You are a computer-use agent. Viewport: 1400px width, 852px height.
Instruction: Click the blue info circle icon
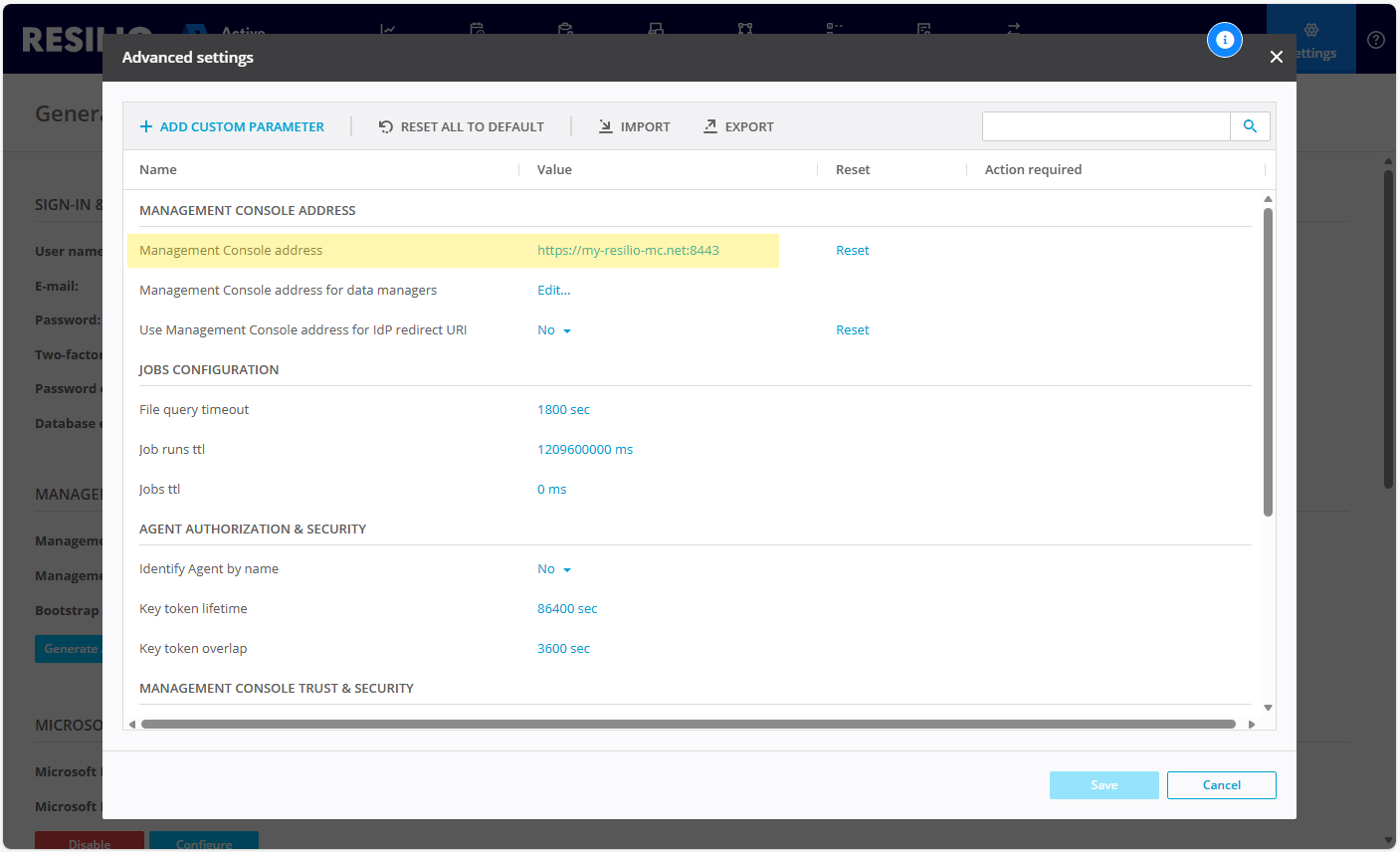pyautogui.click(x=1225, y=40)
